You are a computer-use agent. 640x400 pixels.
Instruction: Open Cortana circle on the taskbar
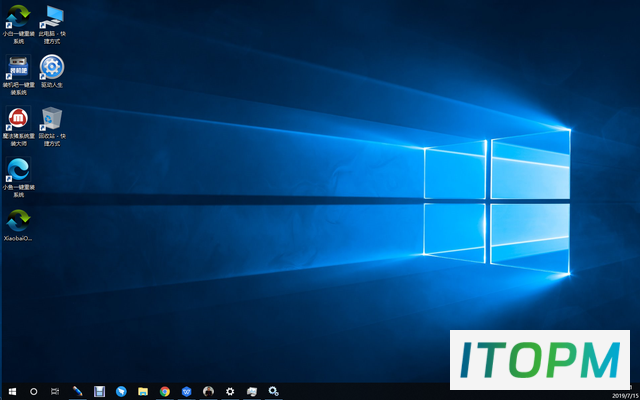(x=34, y=391)
